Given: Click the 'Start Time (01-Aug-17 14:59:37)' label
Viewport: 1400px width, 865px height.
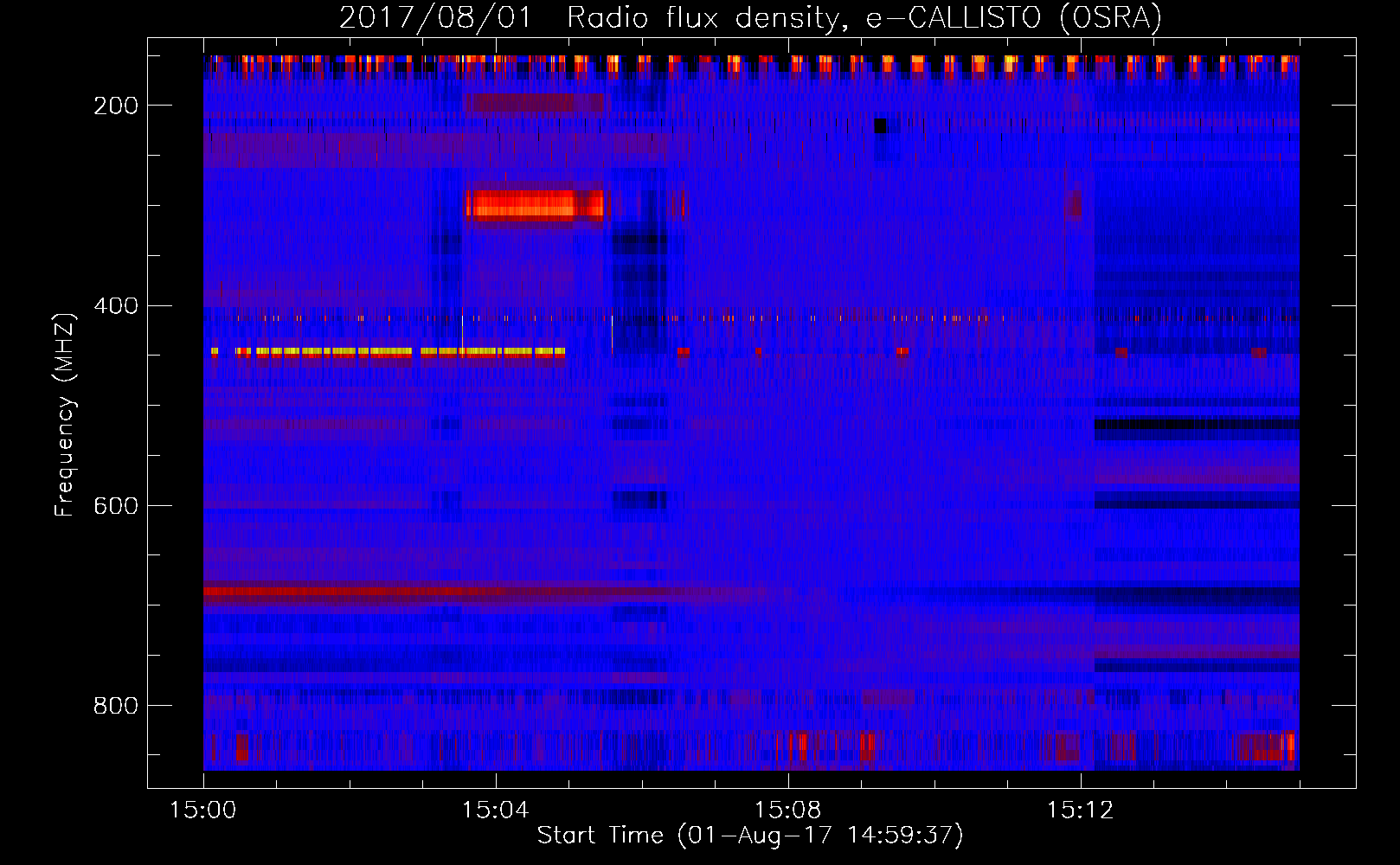Looking at the screenshot, I should pos(750,836).
